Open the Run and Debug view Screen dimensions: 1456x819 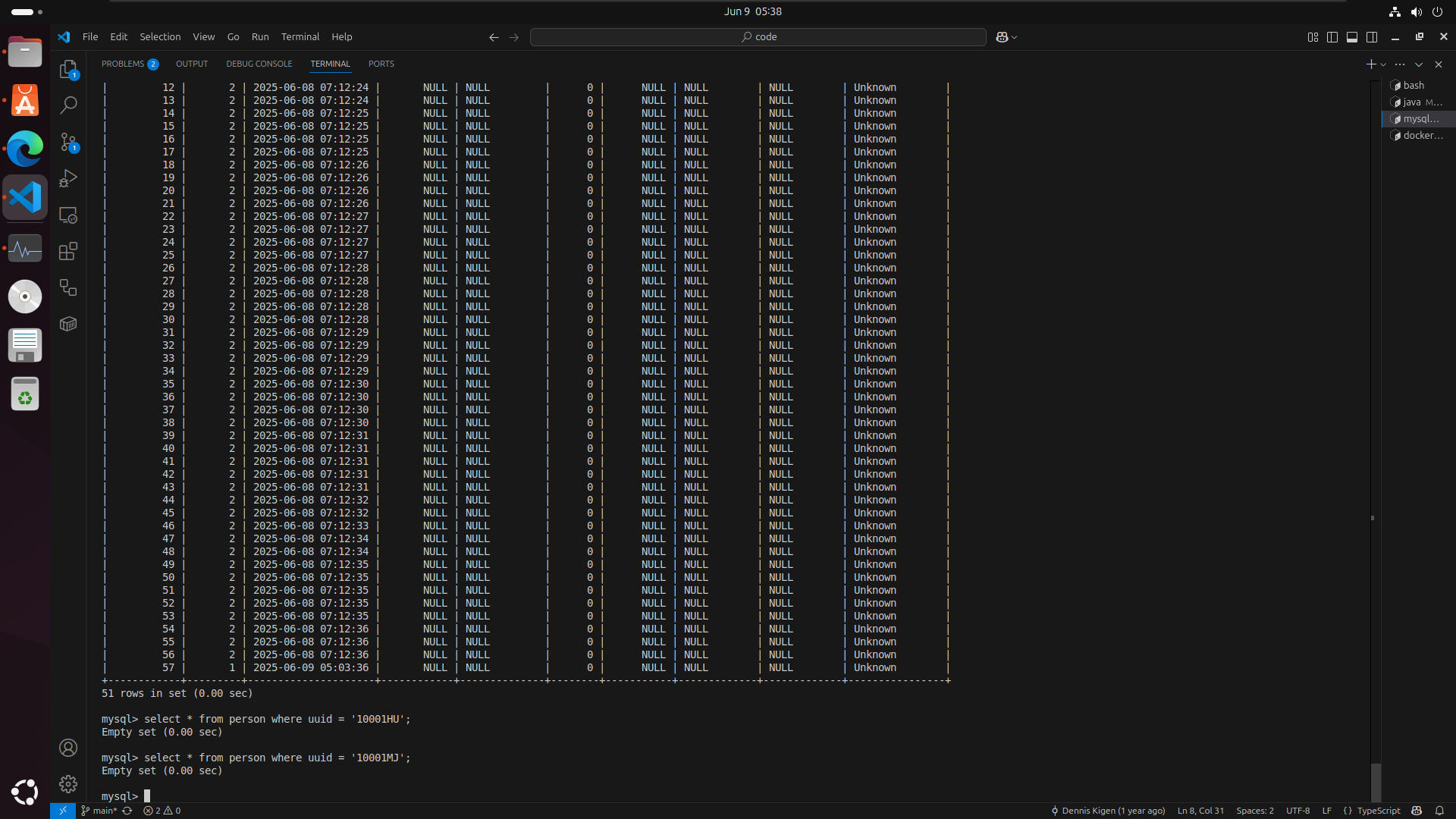coord(68,178)
